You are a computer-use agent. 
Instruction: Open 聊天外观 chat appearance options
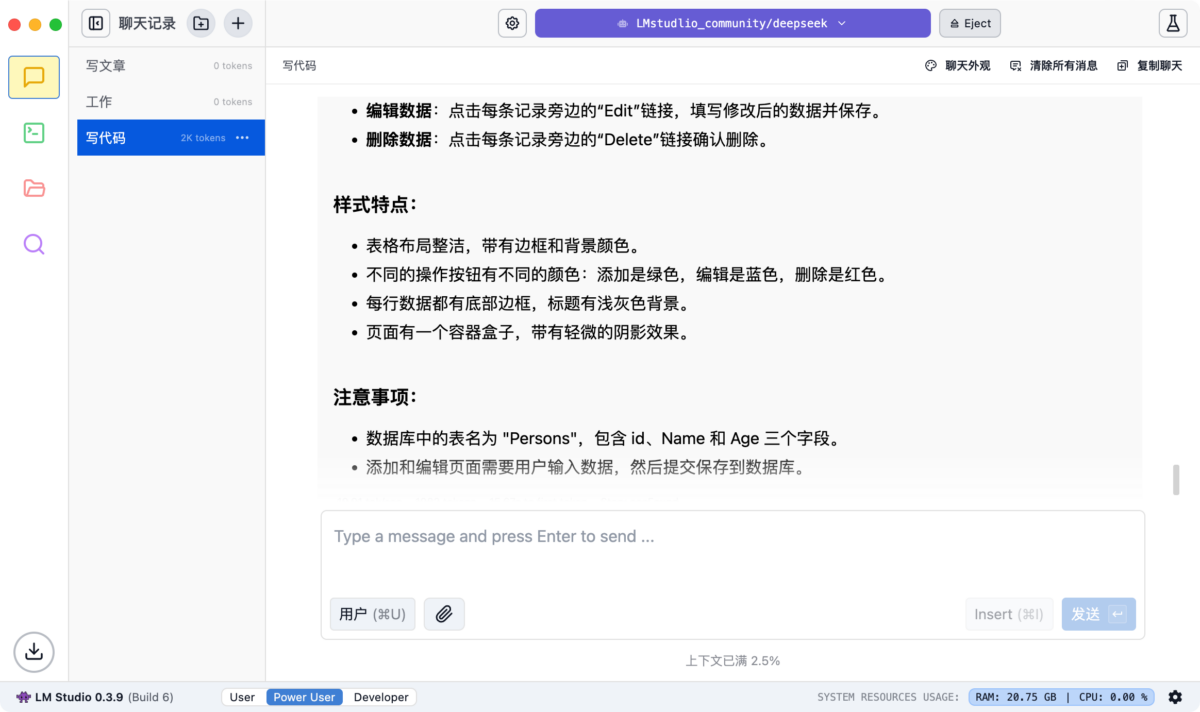957,65
